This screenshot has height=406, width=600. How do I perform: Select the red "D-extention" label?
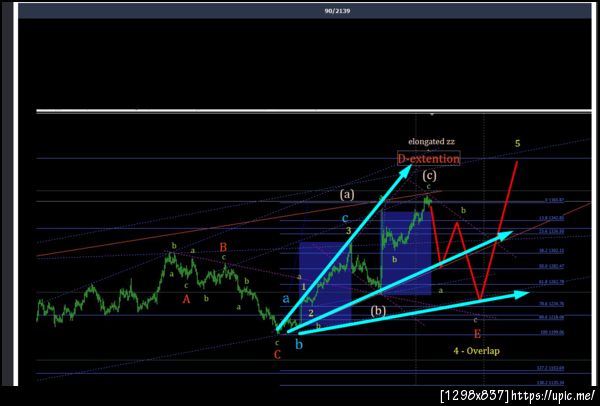coord(429,158)
